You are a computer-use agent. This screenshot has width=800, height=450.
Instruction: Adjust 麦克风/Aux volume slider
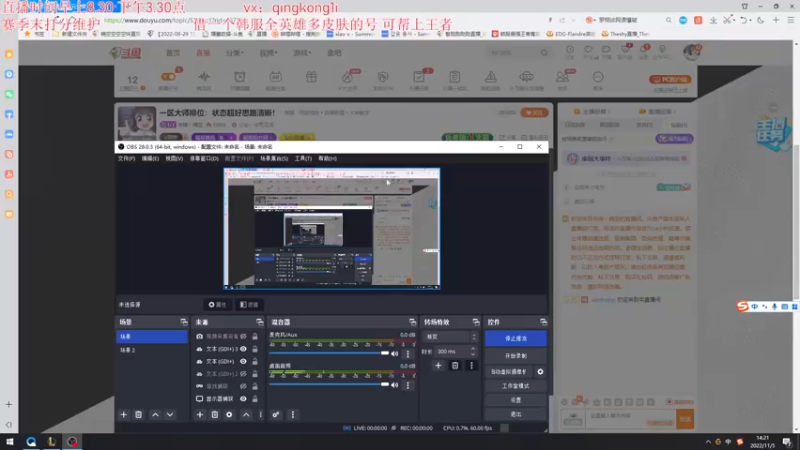click(329, 353)
